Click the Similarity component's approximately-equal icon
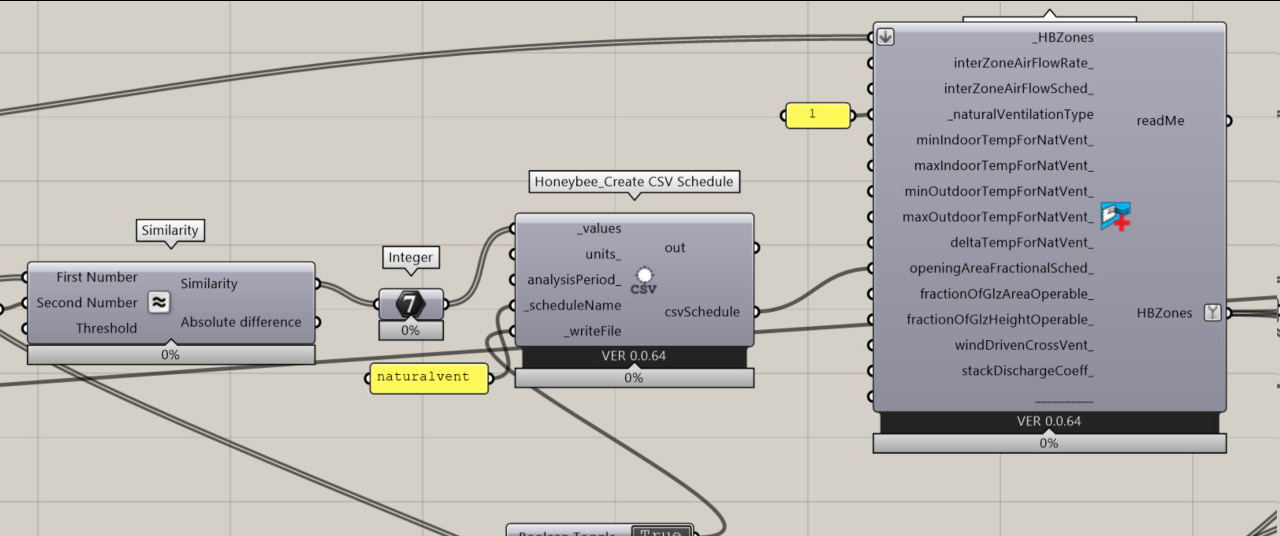Viewport: 1280px width, 536px height. tap(158, 302)
